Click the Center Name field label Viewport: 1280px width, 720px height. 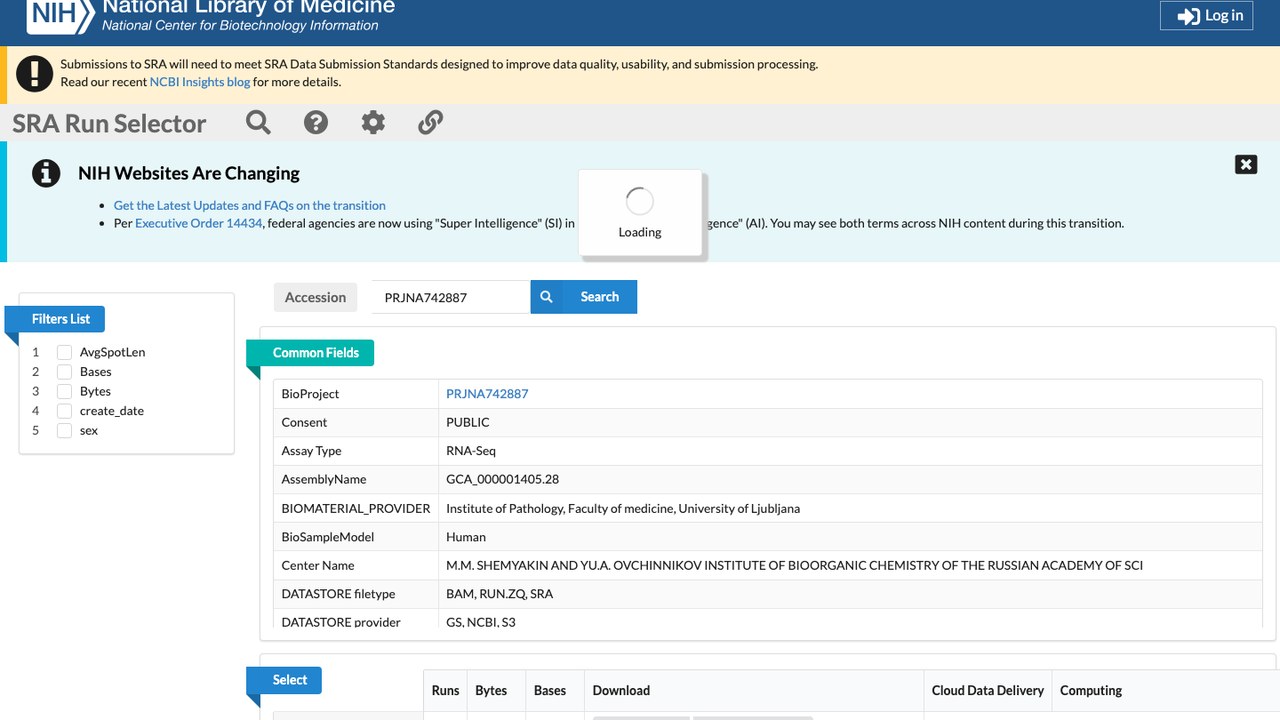pos(318,566)
